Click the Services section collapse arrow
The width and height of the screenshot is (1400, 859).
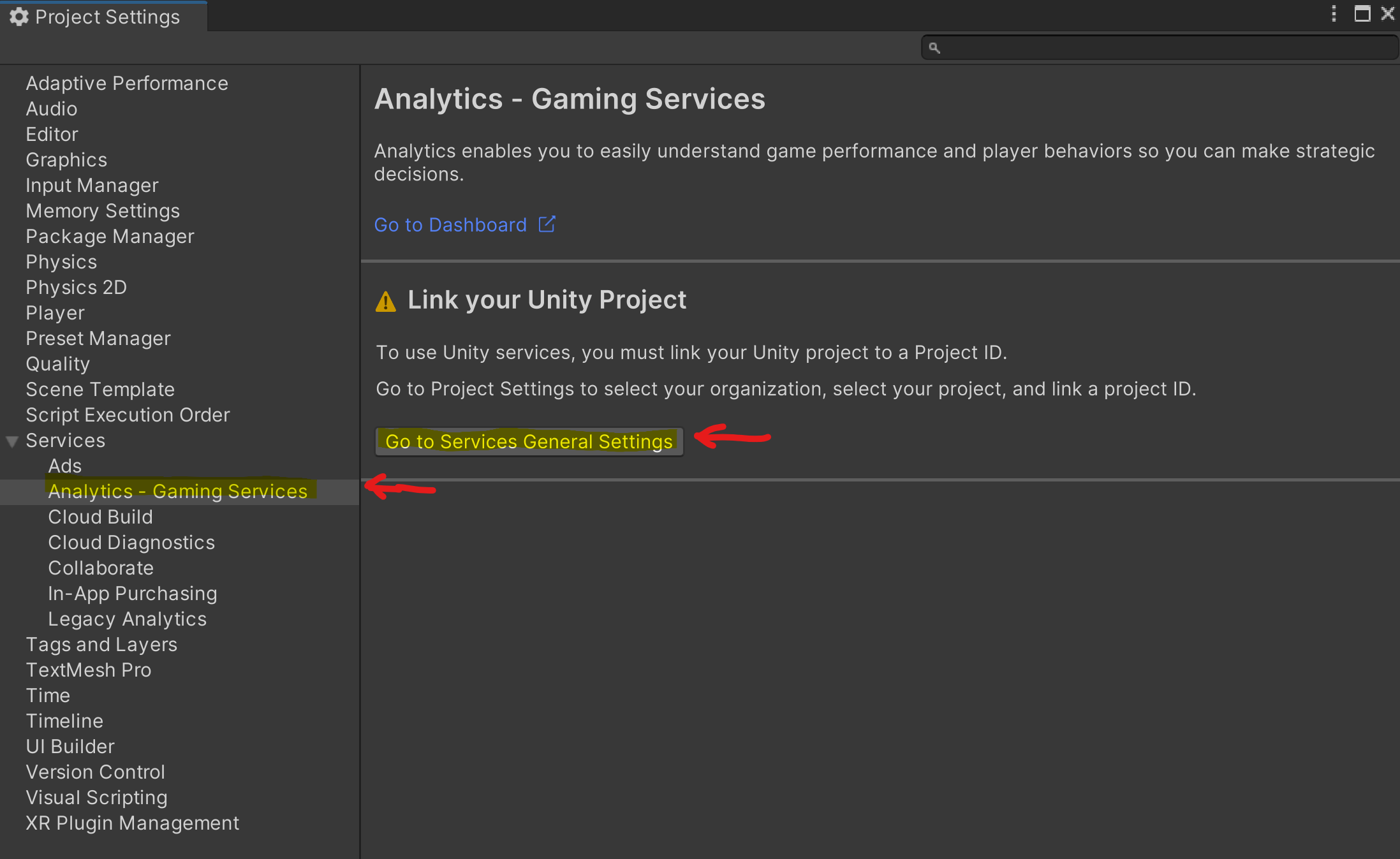(x=14, y=440)
